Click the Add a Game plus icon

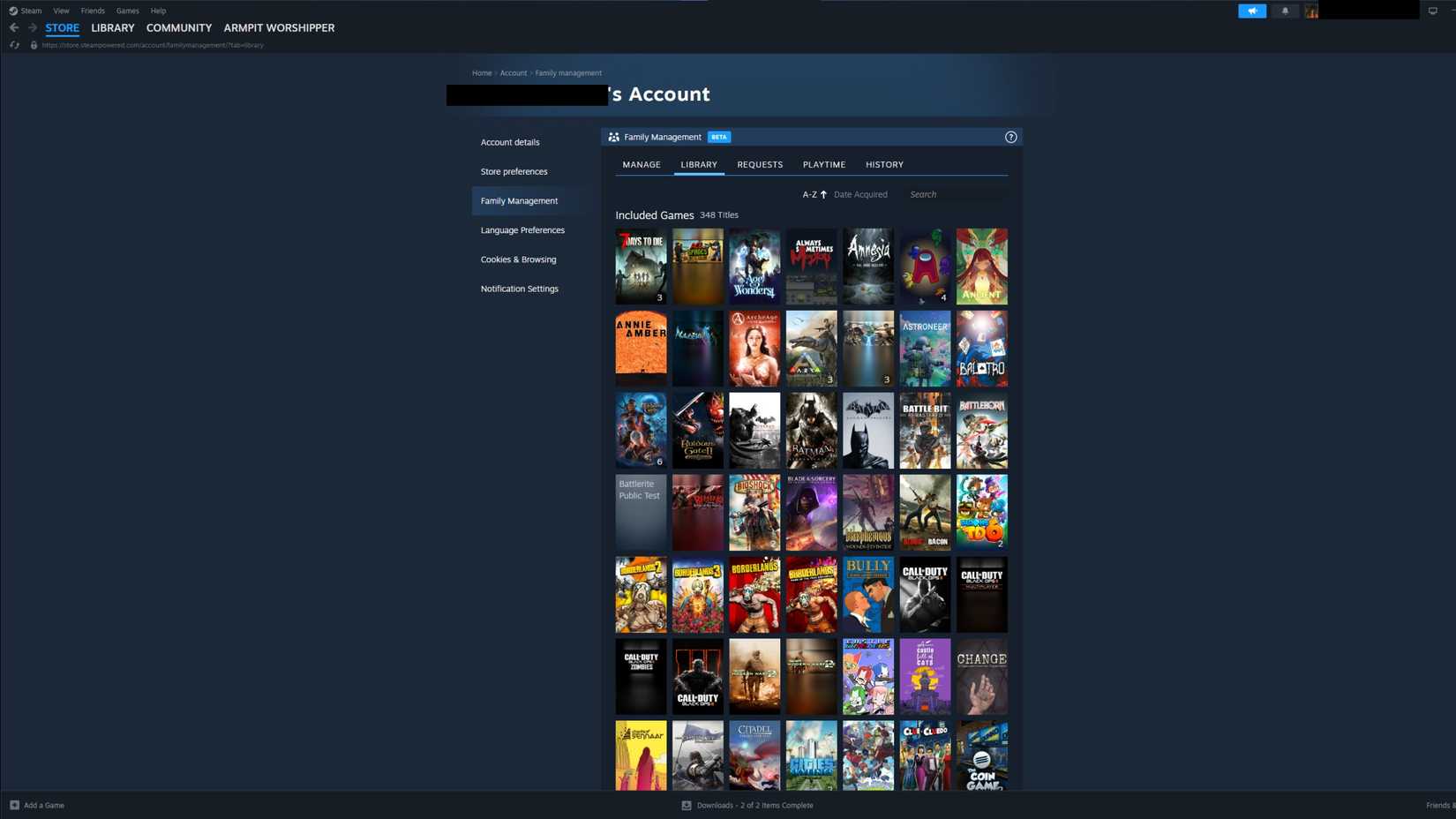pyautogui.click(x=13, y=805)
